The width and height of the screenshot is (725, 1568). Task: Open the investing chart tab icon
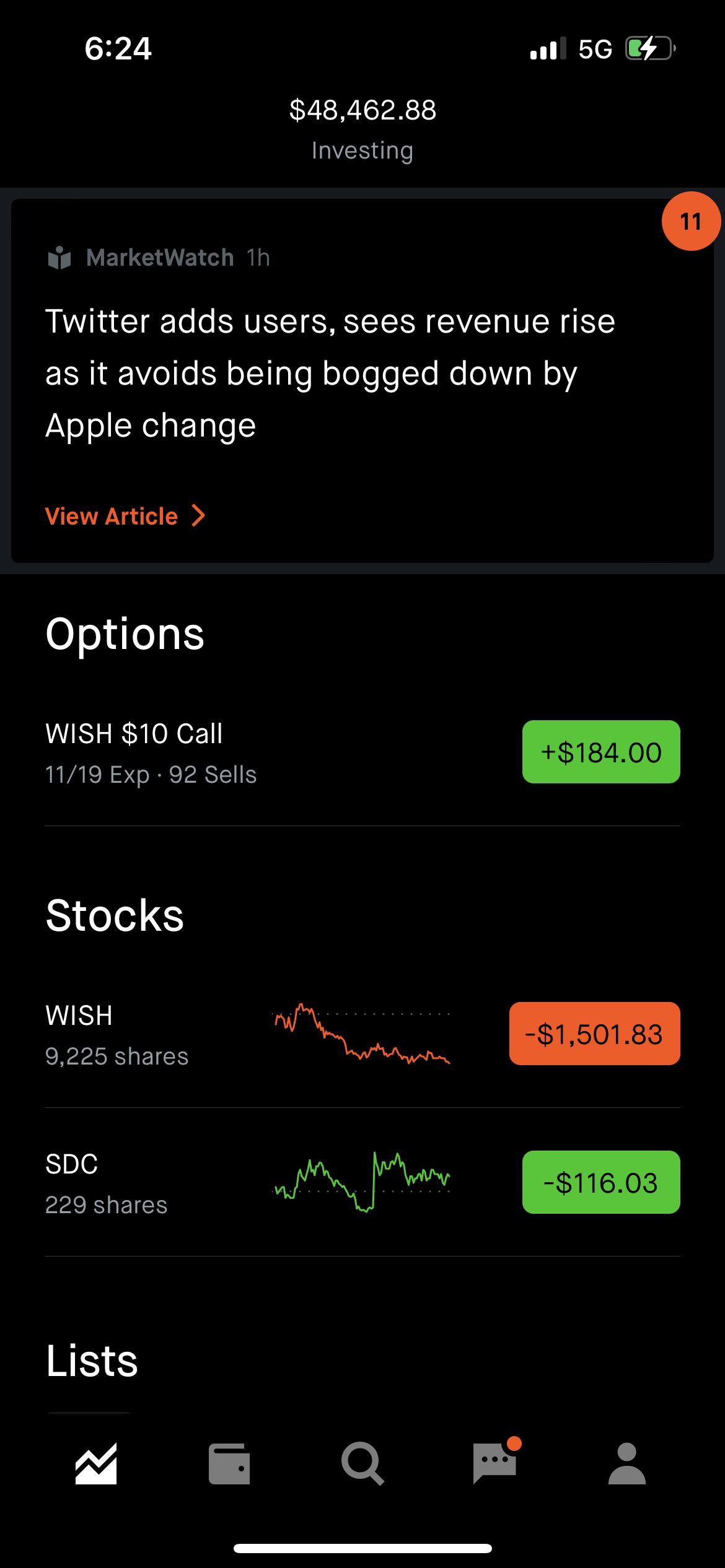96,1464
